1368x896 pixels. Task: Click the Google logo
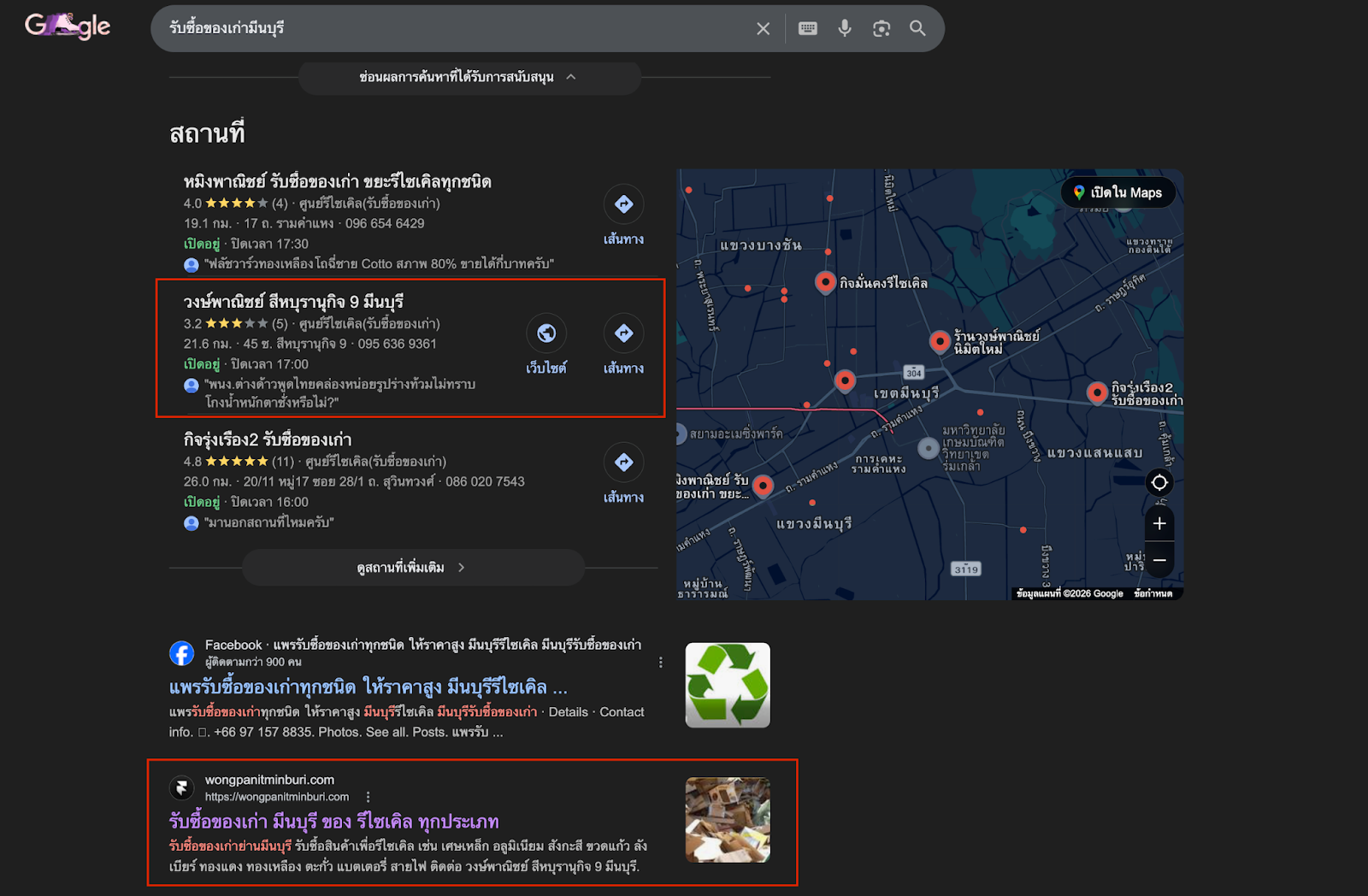[68, 27]
